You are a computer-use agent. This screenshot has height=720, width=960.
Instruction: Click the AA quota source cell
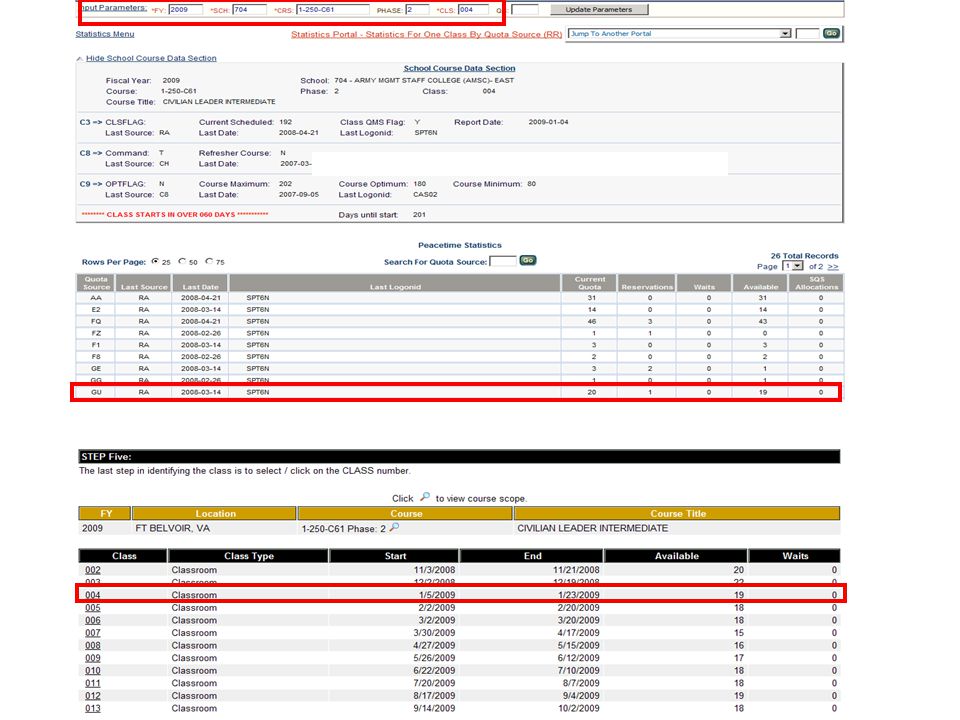[96, 298]
